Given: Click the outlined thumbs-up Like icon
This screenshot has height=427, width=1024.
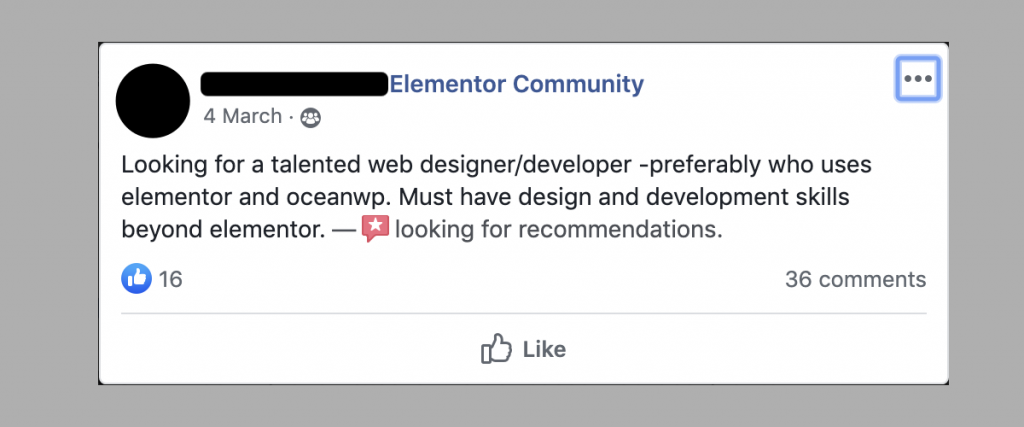Looking at the screenshot, I should click(x=496, y=349).
